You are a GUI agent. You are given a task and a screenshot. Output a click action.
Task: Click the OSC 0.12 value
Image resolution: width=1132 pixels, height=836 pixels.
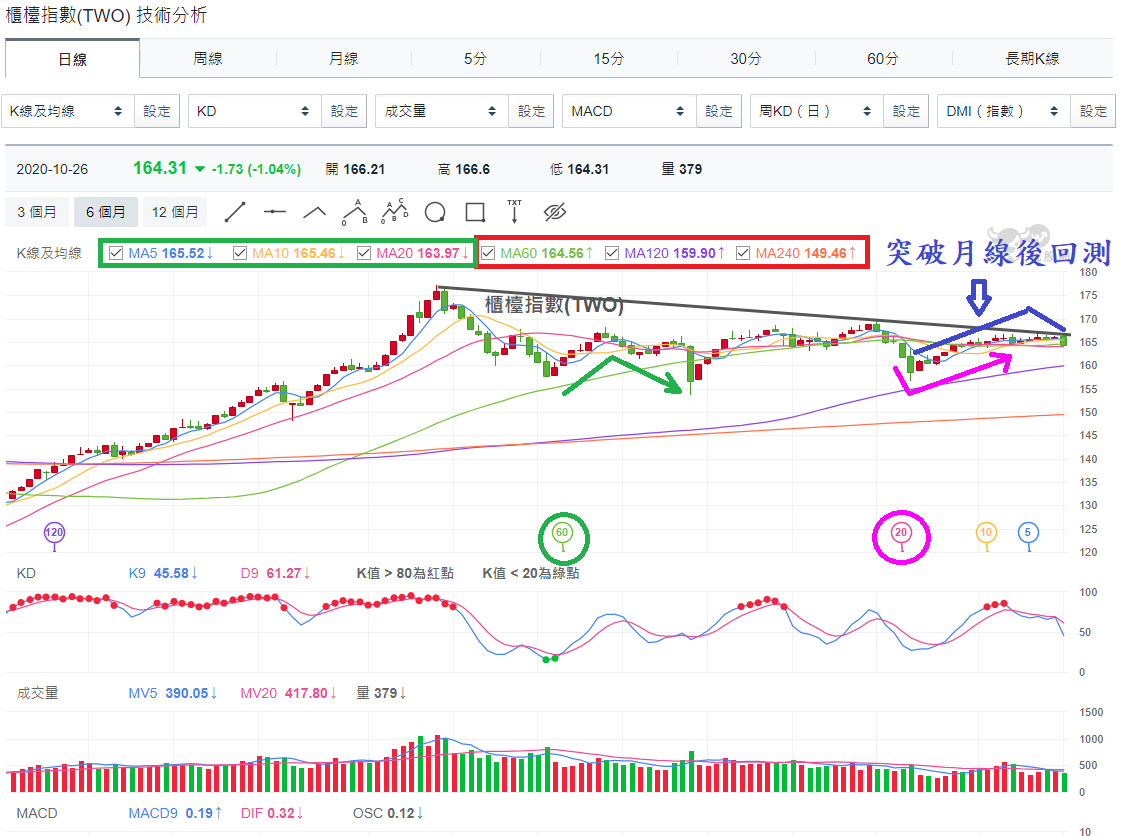388,813
